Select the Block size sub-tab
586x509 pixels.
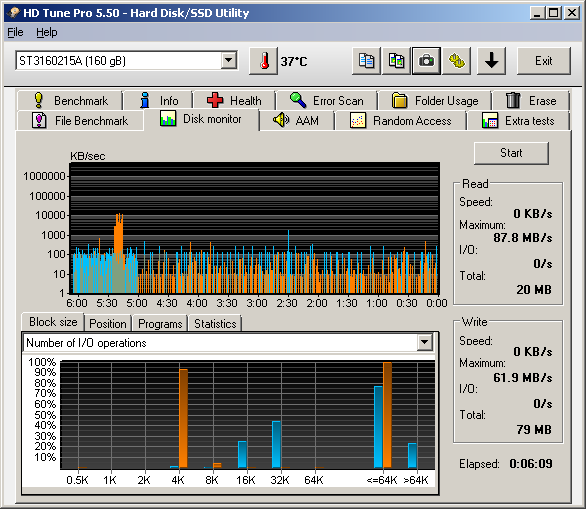[x=53, y=322]
